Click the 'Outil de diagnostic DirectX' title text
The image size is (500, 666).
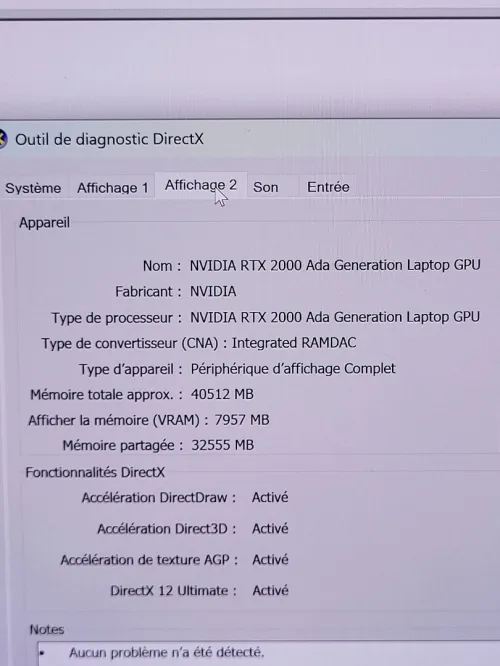click(109, 139)
